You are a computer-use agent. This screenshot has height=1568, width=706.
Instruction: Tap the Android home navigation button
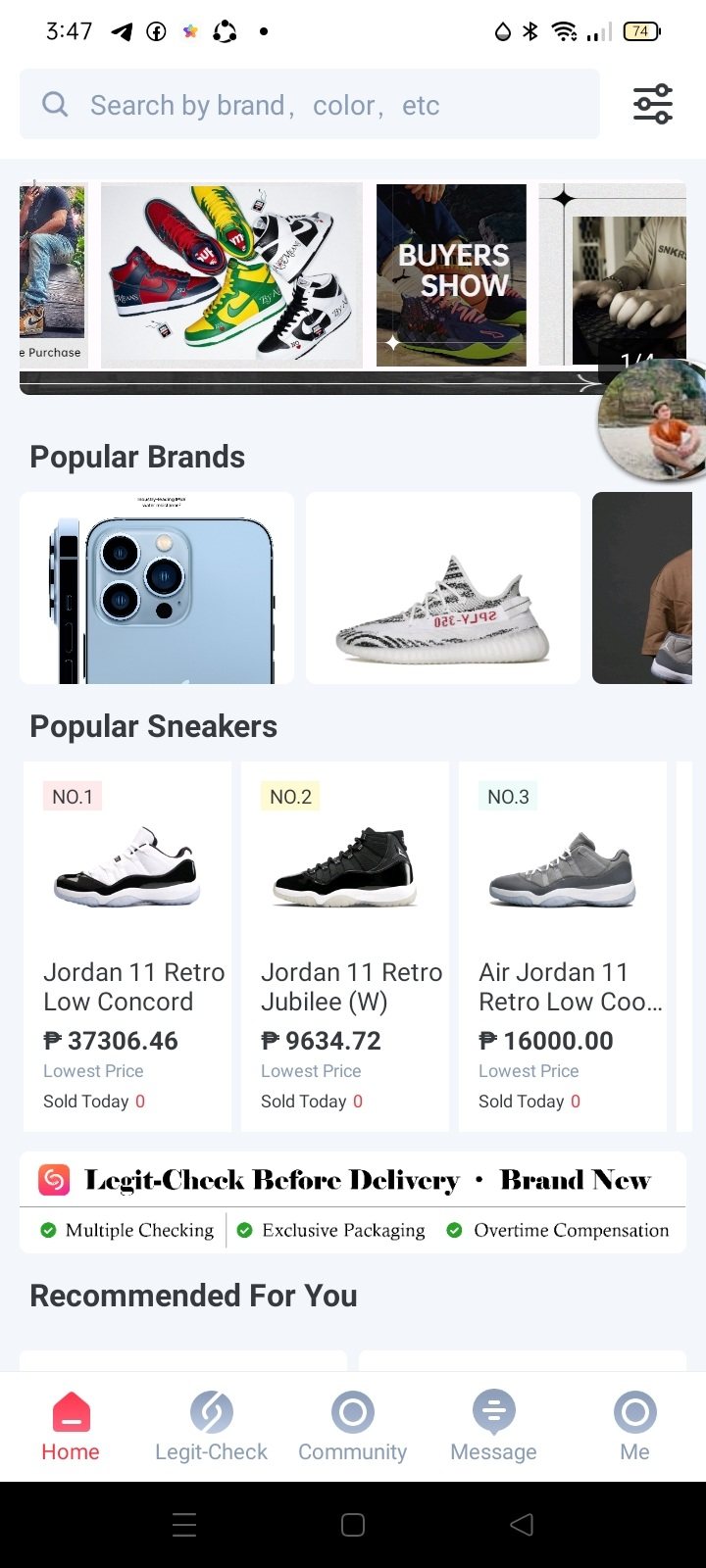[x=353, y=1525]
